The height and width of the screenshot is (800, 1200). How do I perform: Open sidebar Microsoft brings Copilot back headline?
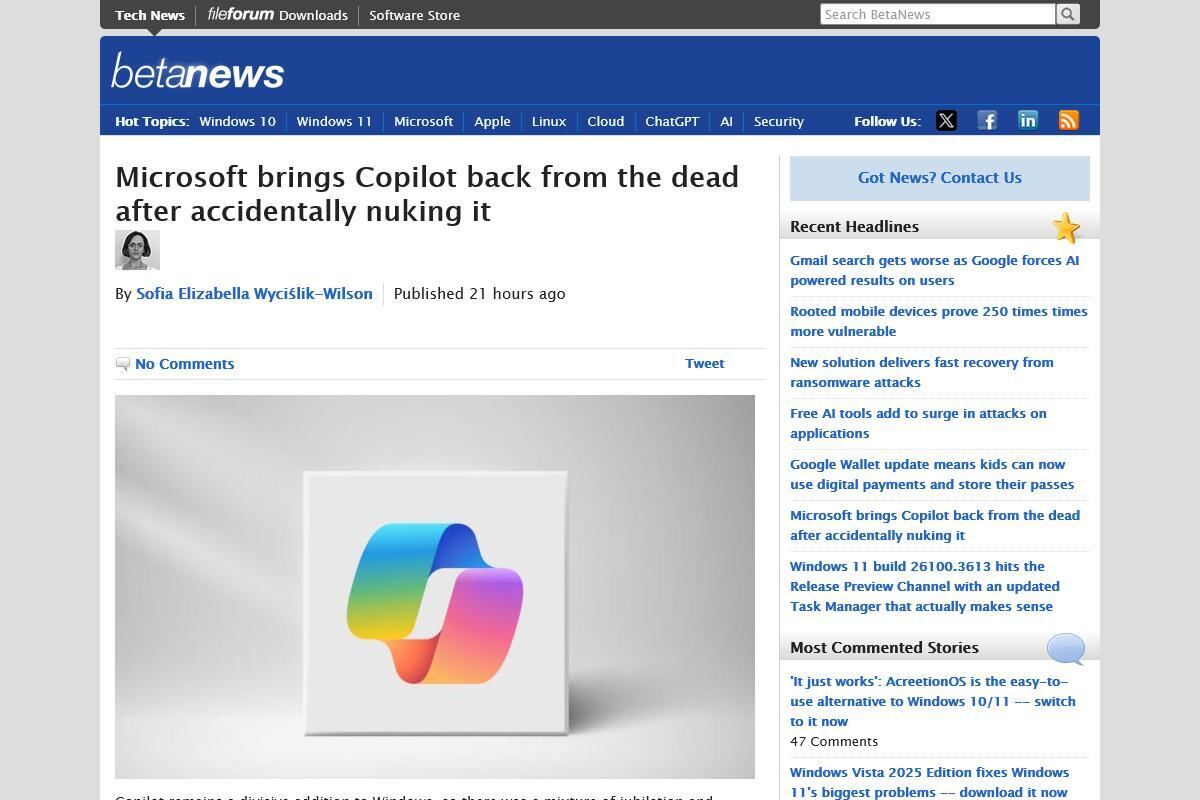coord(935,525)
